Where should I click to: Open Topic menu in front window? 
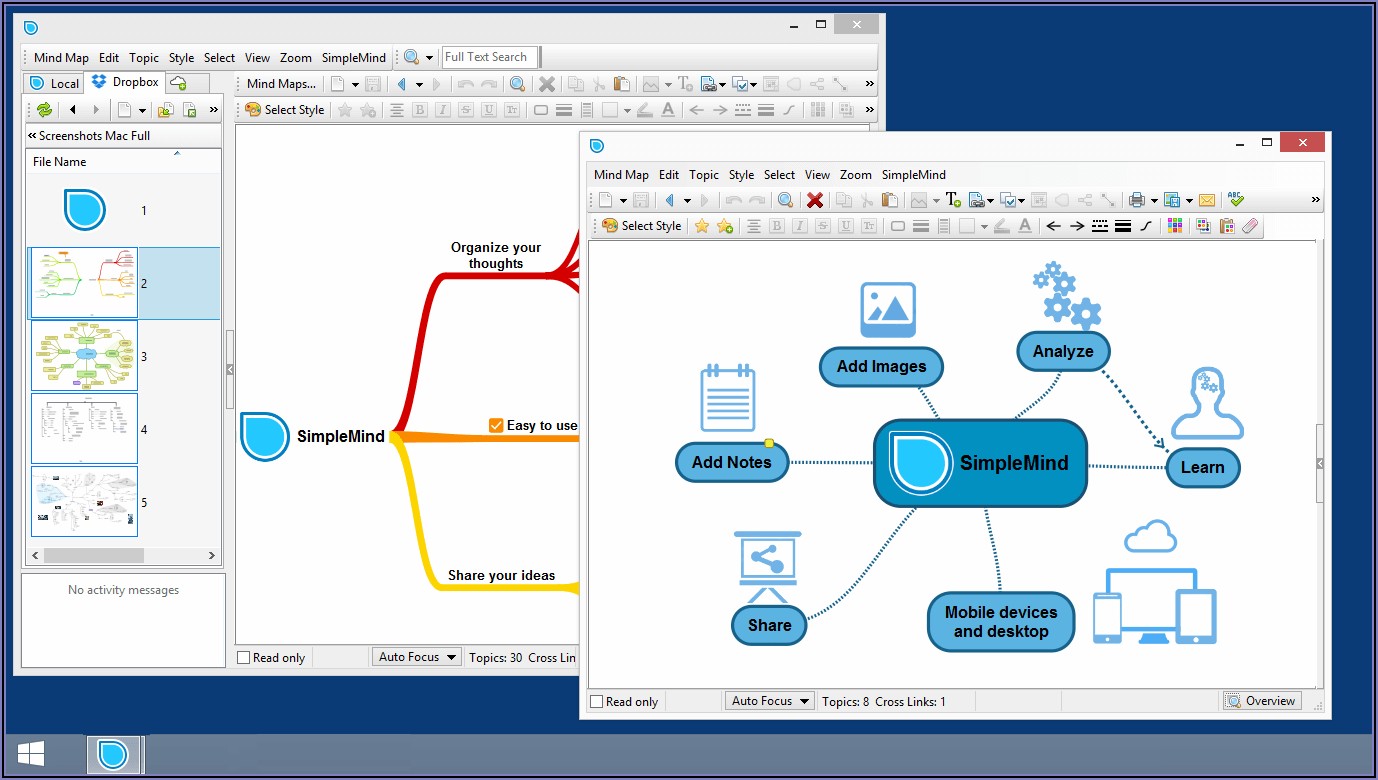(x=704, y=174)
